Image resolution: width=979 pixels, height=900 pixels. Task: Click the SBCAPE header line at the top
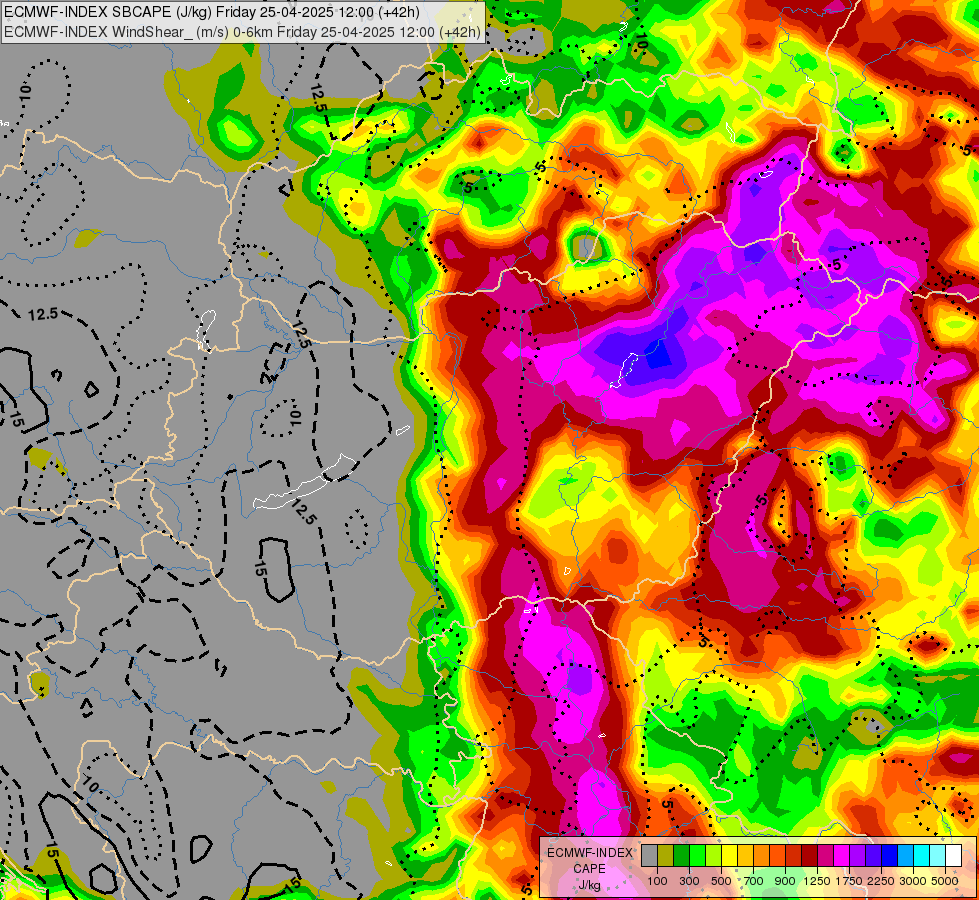pos(212,12)
